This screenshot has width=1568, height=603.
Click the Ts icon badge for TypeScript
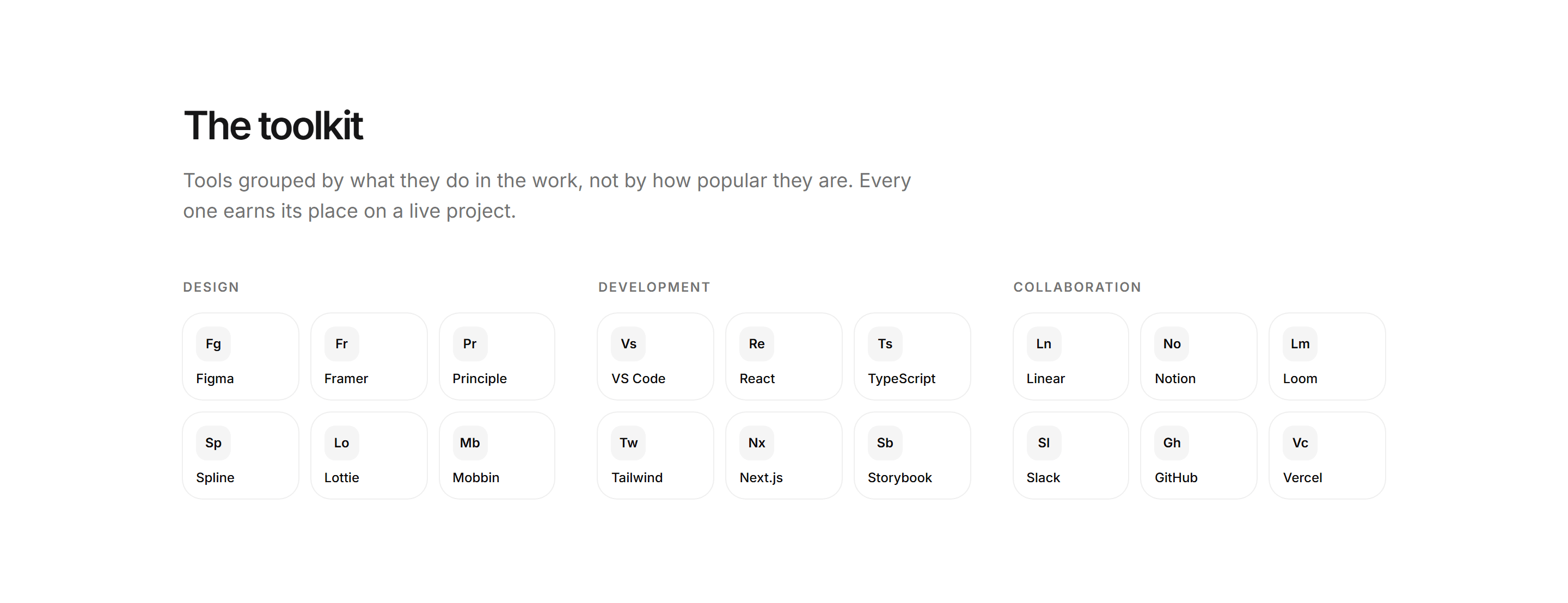click(x=885, y=344)
